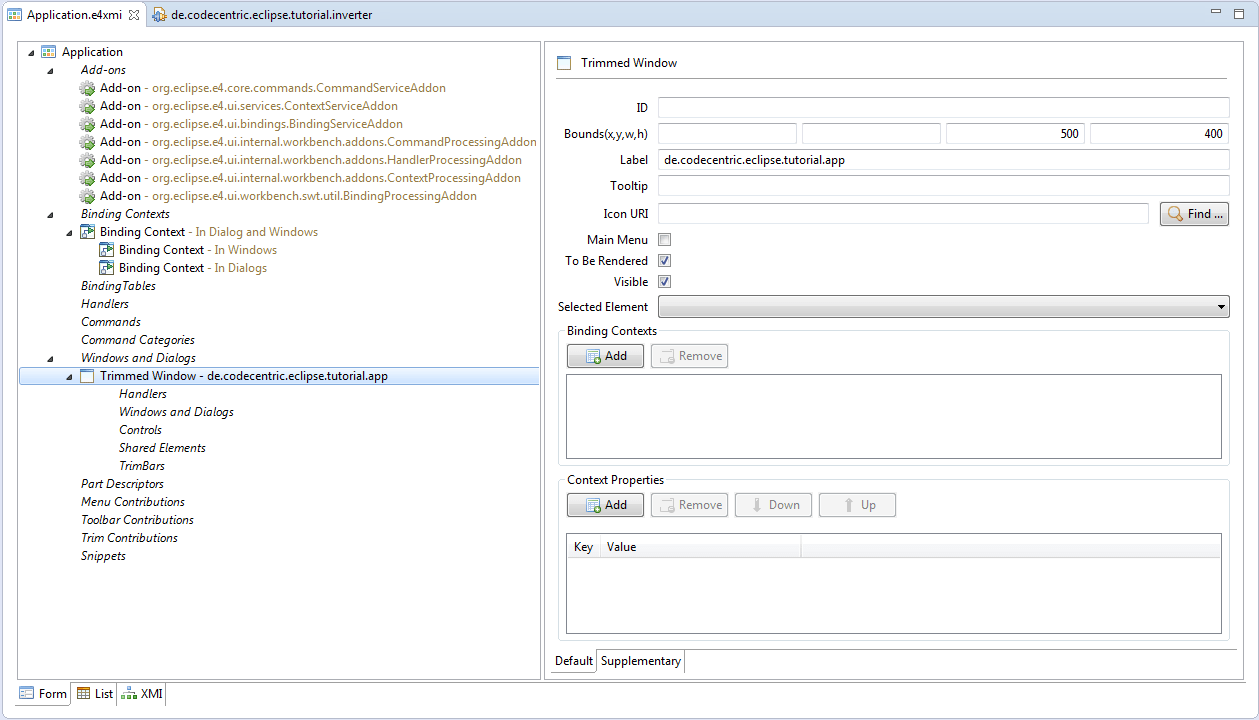Open the Selected Element dropdown
Screen dimensions: 1259x720
tap(1222, 307)
